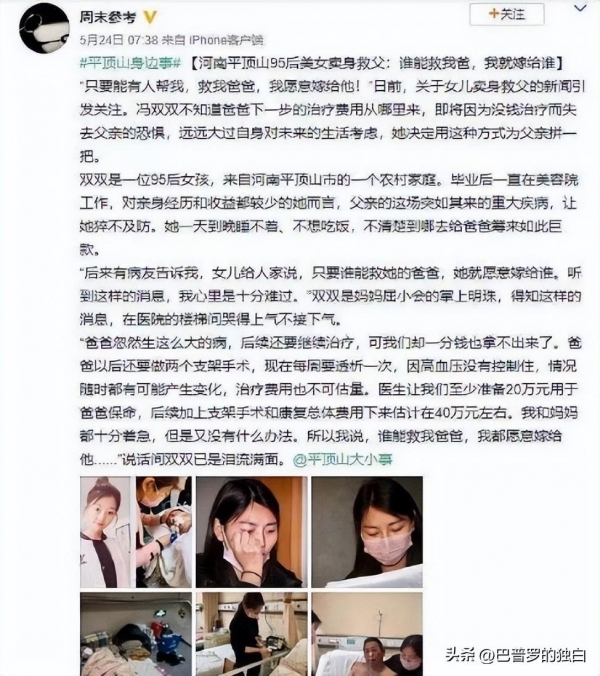Viewport: 600px width, 676px height.
Task: Open the post timestamp 5月24日 07:38
Action: tap(119, 40)
